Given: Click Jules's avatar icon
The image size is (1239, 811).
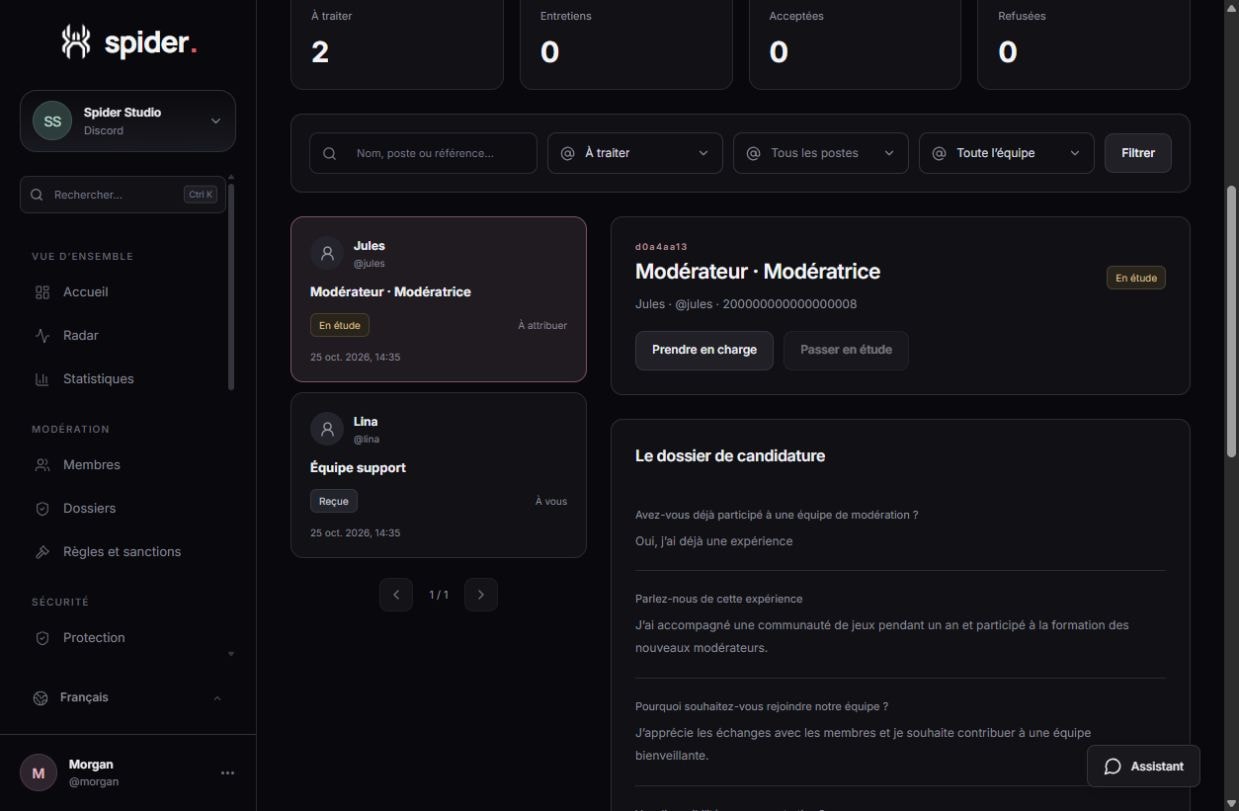Looking at the screenshot, I should click(x=327, y=254).
